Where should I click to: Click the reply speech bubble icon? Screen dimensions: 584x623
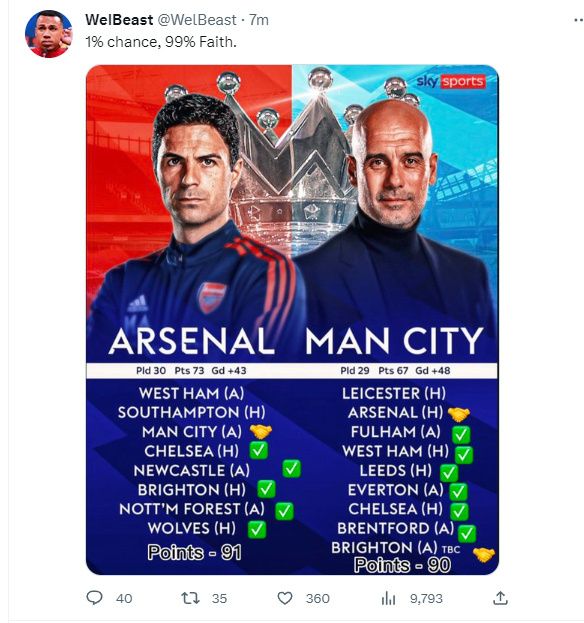(94, 598)
